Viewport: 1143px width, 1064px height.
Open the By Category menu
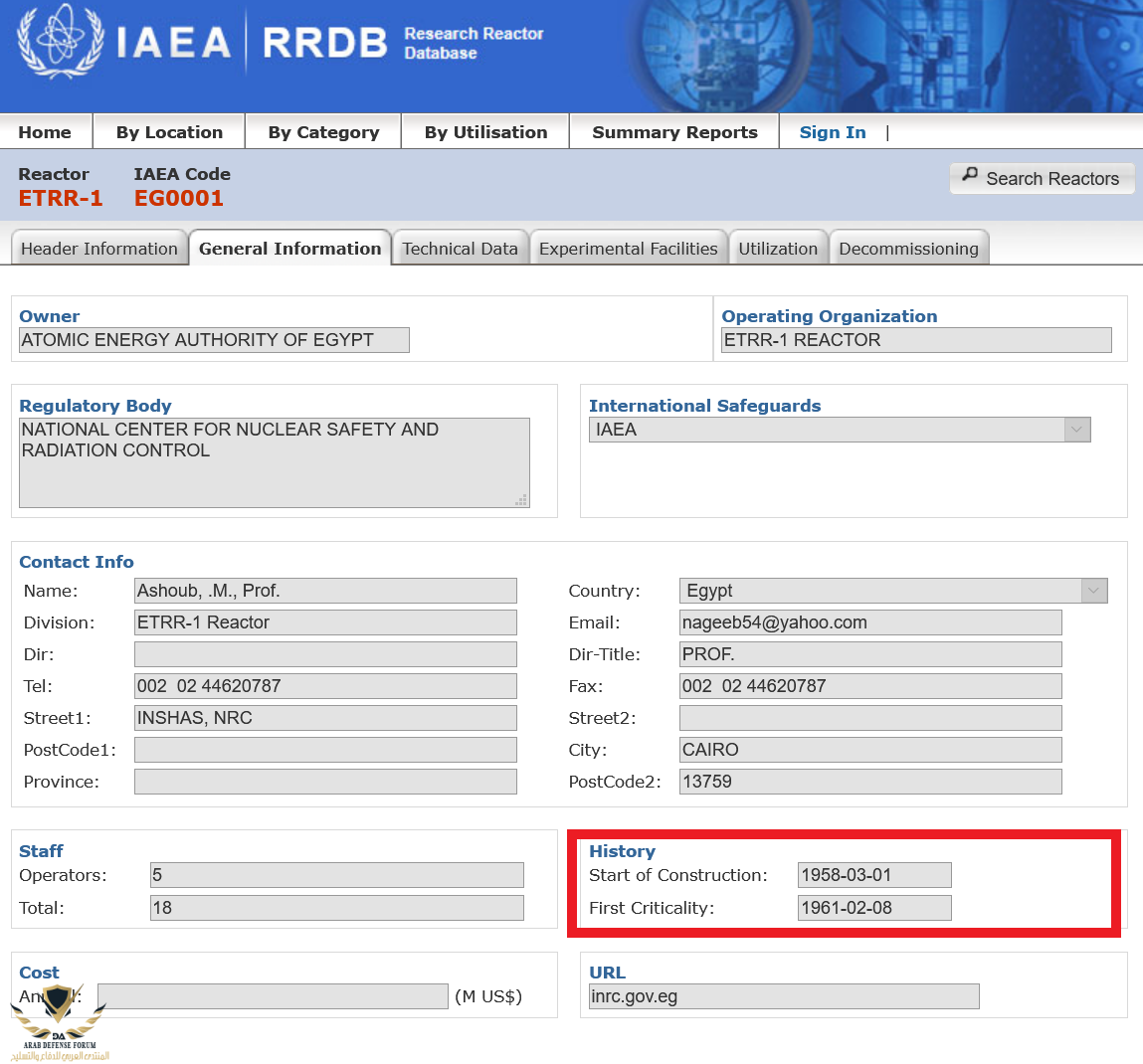click(x=323, y=132)
